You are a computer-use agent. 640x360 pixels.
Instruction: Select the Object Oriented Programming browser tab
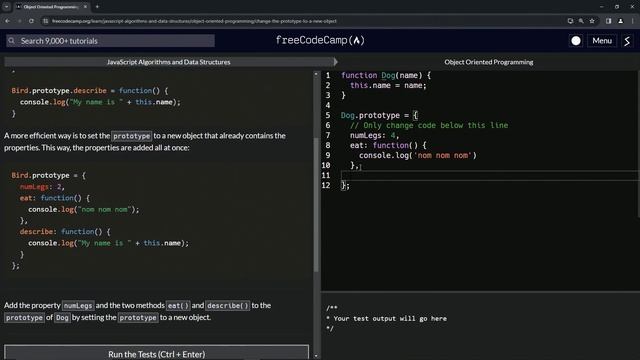[x=52, y=7]
